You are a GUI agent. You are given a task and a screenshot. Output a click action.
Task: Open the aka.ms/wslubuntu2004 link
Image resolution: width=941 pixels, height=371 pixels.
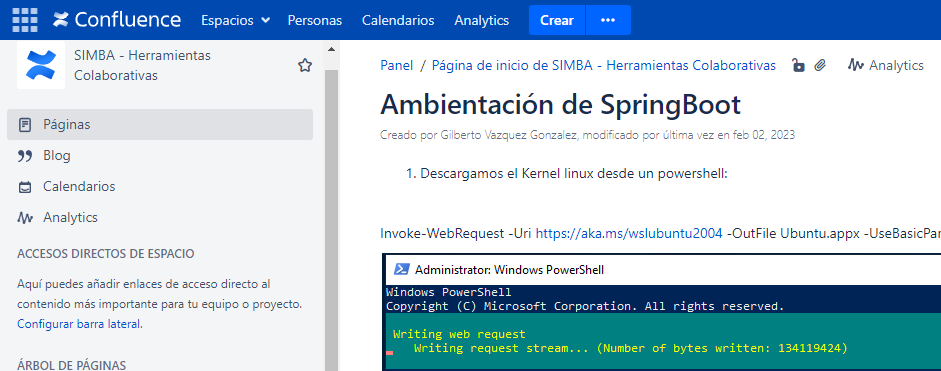629,234
